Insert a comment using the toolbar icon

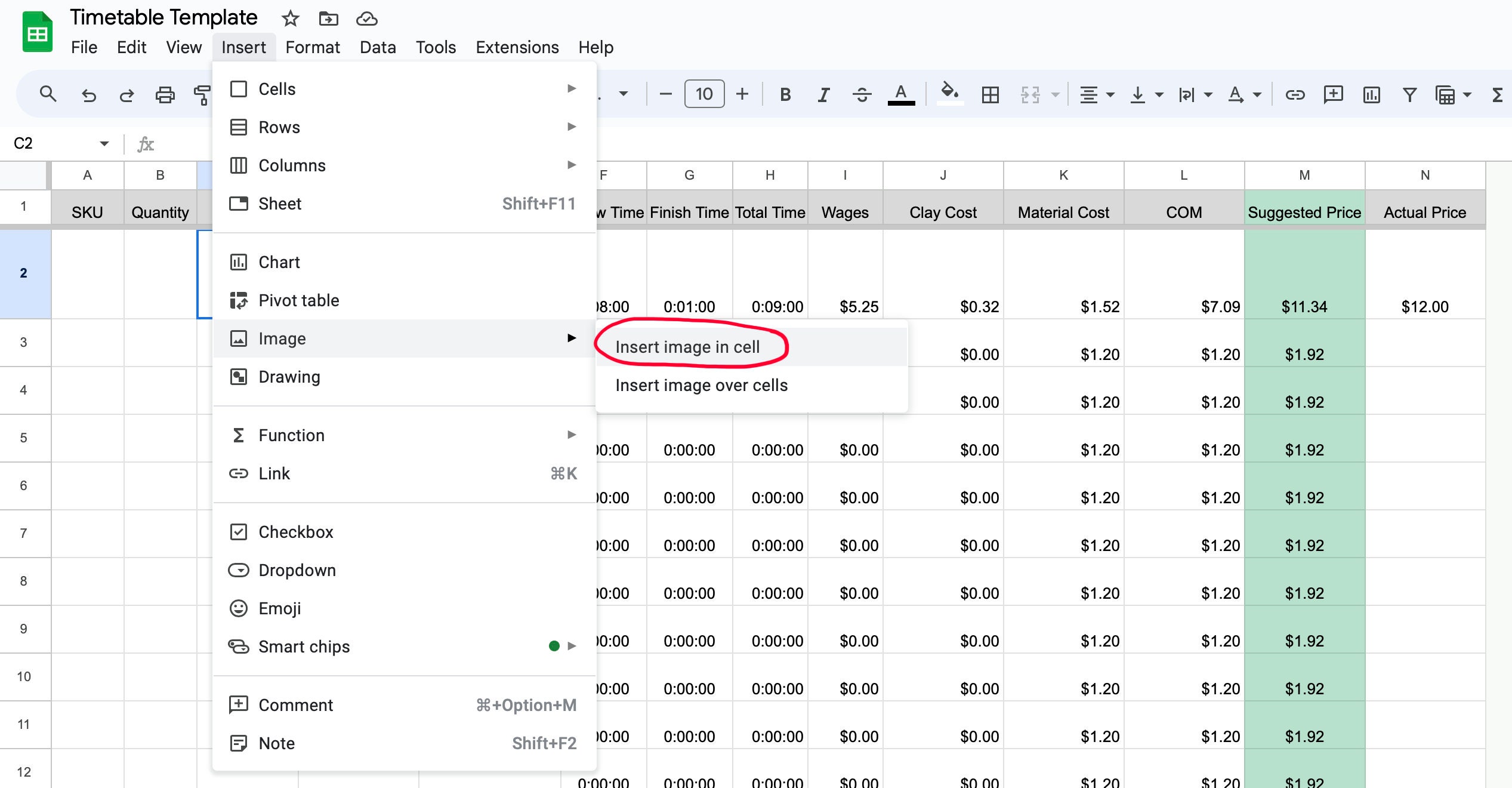click(x=1334, y=94)
